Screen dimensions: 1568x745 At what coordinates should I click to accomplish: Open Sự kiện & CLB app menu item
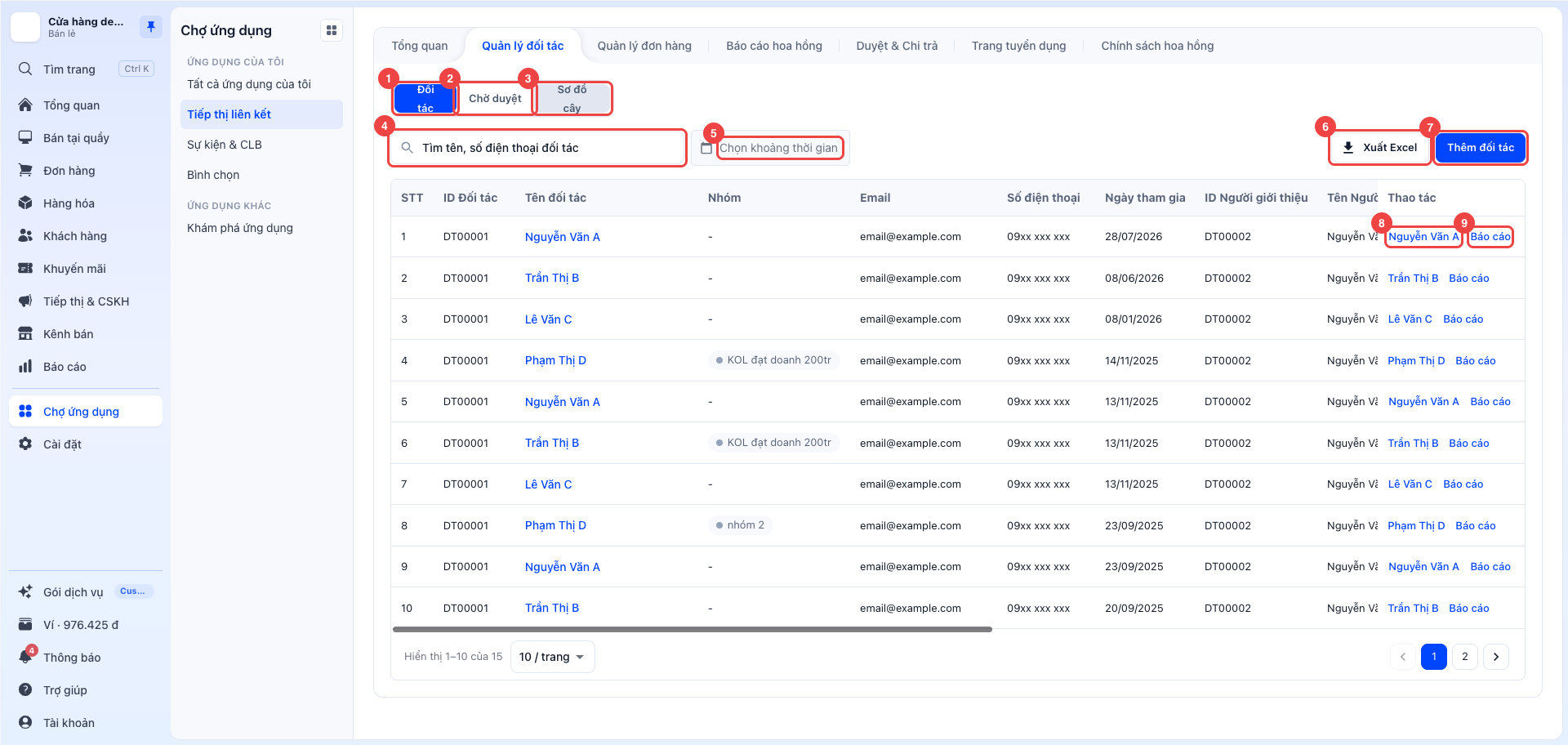click(x=225, y=145)
